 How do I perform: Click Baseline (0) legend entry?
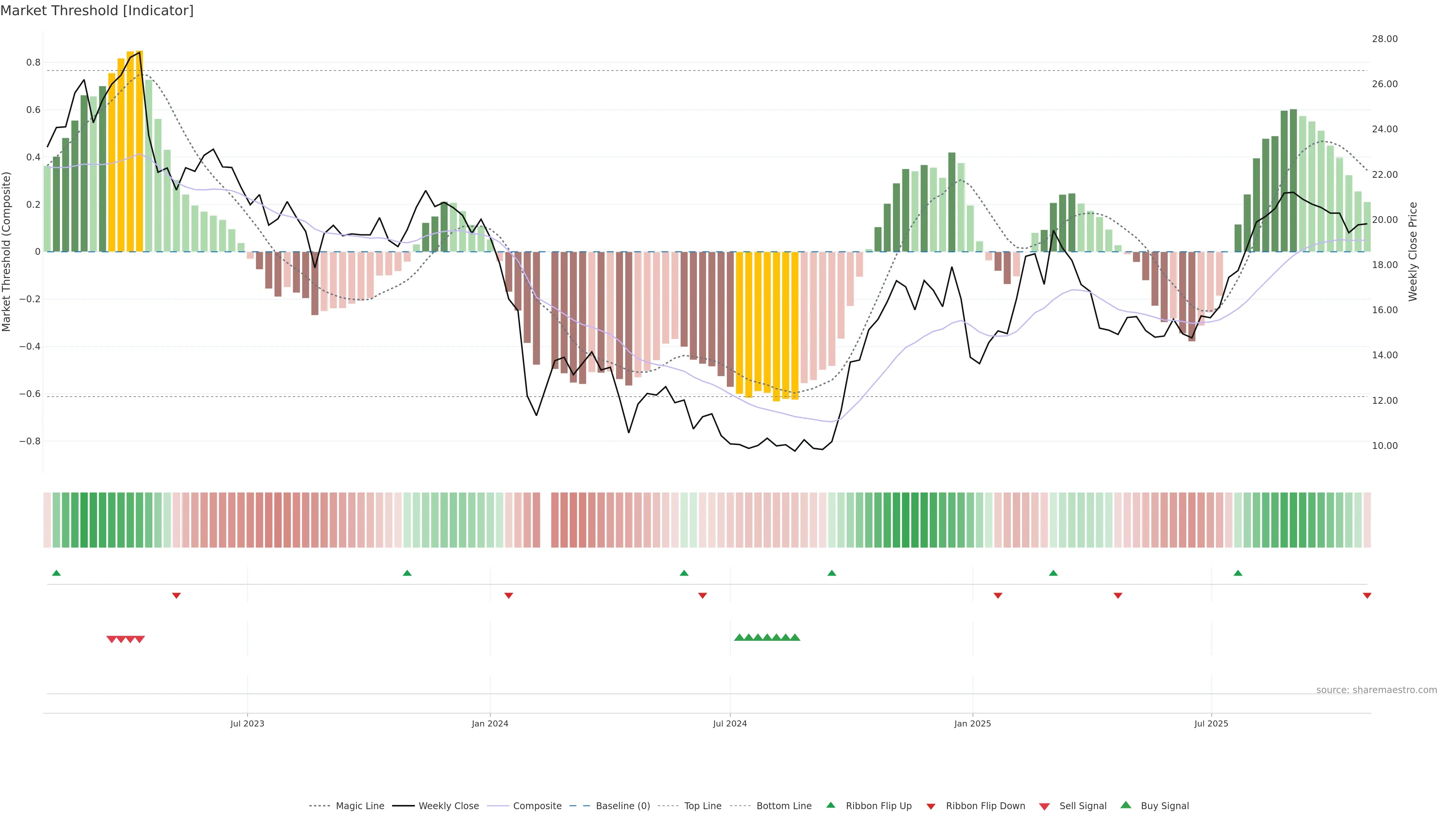(x=622, y=806)
